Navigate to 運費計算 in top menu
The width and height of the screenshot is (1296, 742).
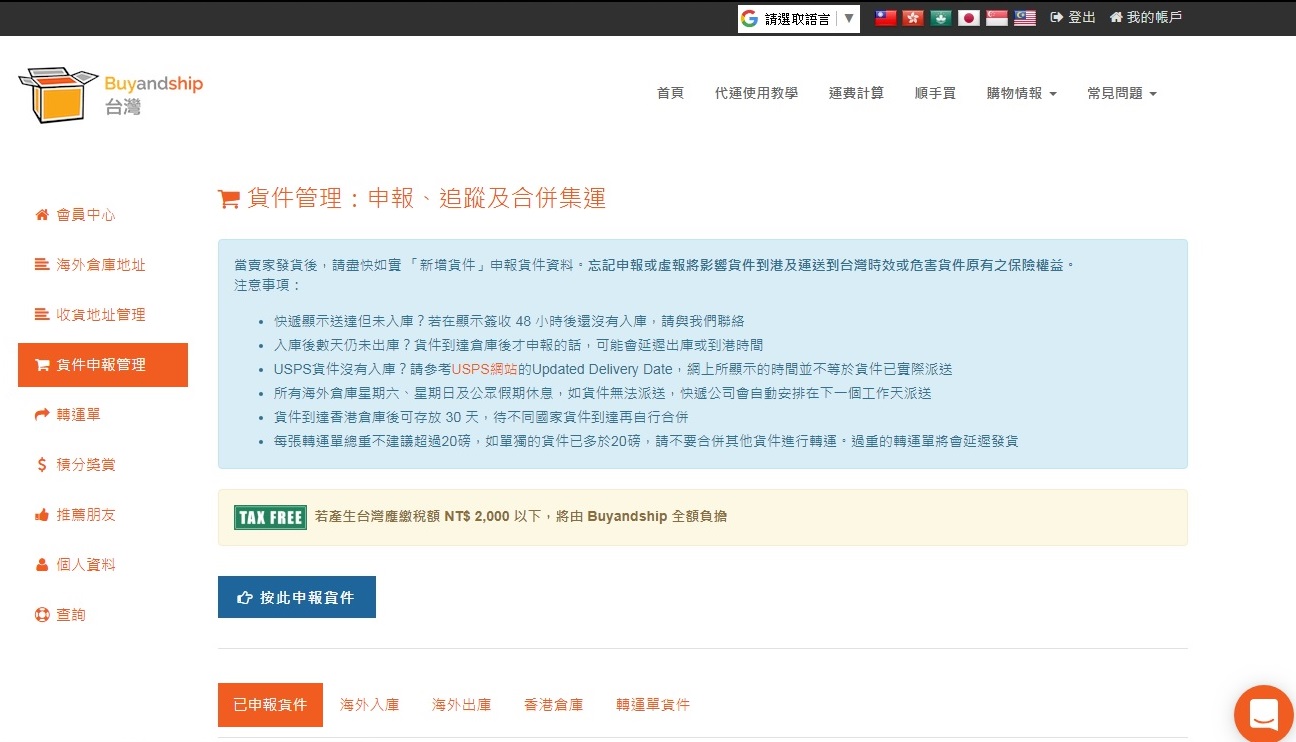(x=856, y=93)
